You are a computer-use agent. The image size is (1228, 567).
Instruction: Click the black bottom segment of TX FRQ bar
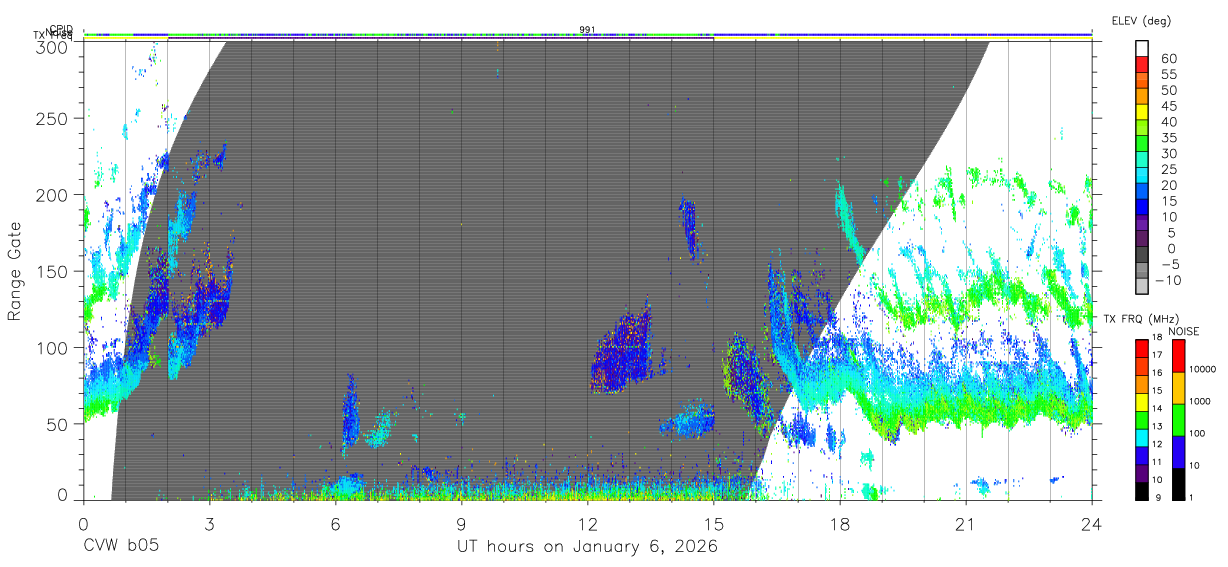point(1142,492)
